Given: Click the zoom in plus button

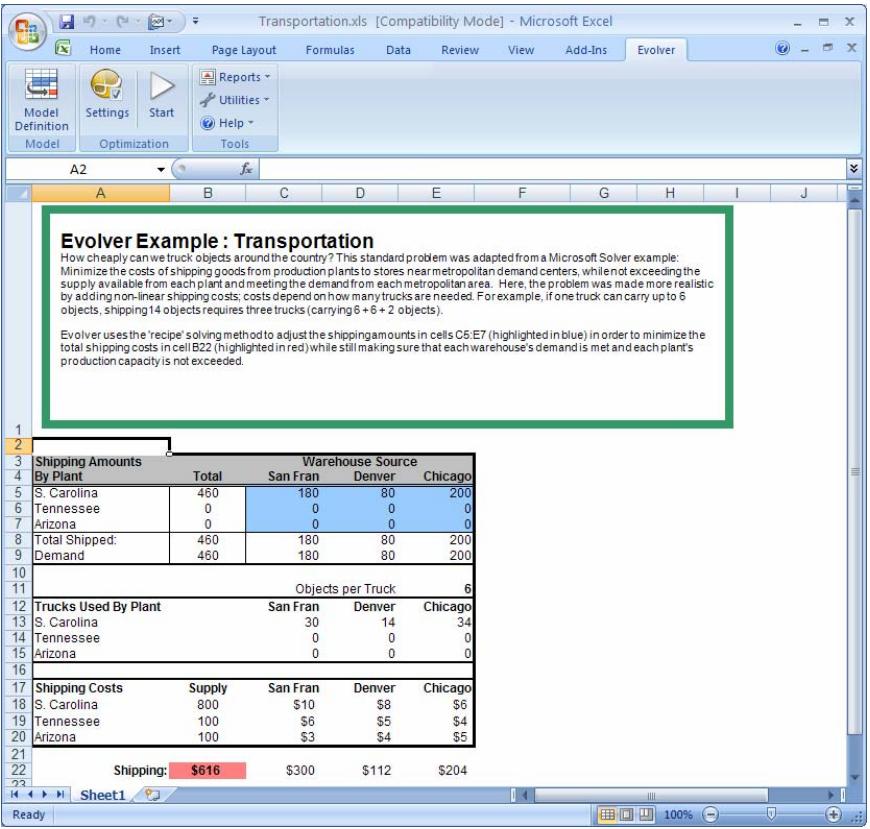Looking at the screenshot, I should 834,816.
